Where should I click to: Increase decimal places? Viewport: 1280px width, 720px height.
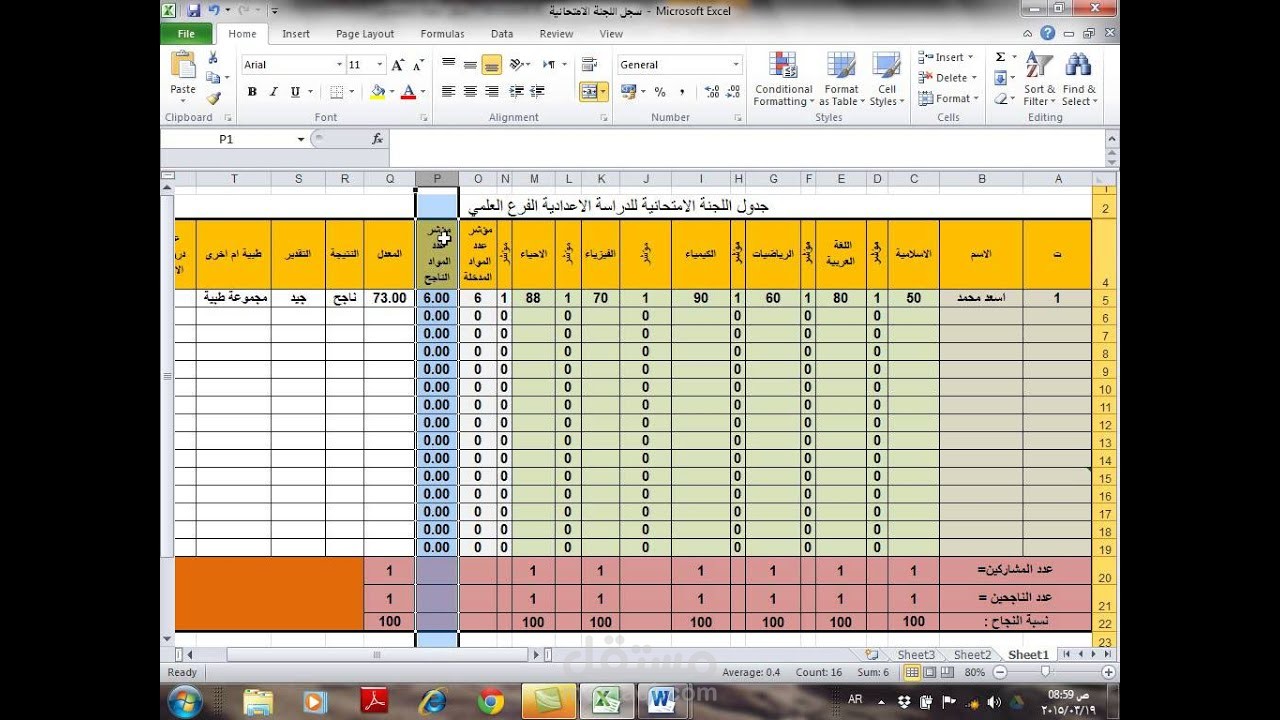point(711,92)
